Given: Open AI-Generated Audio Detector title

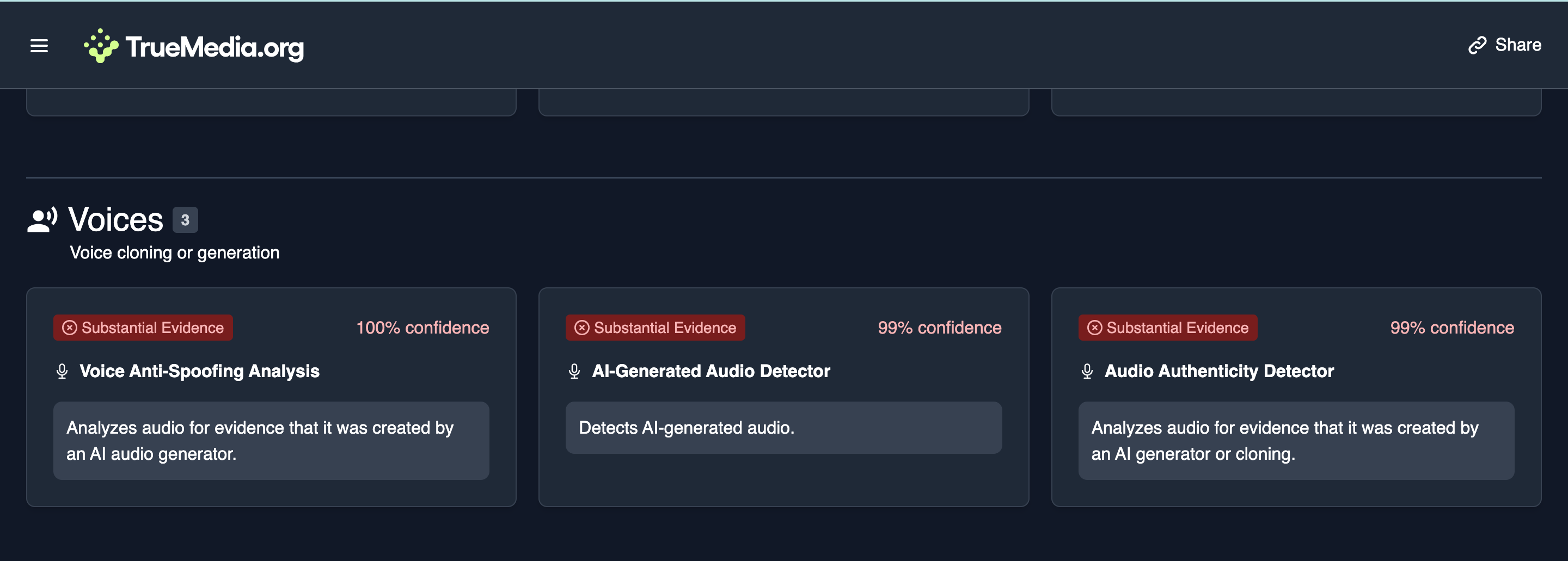Looking at the screenshot, I should [711, 371].
